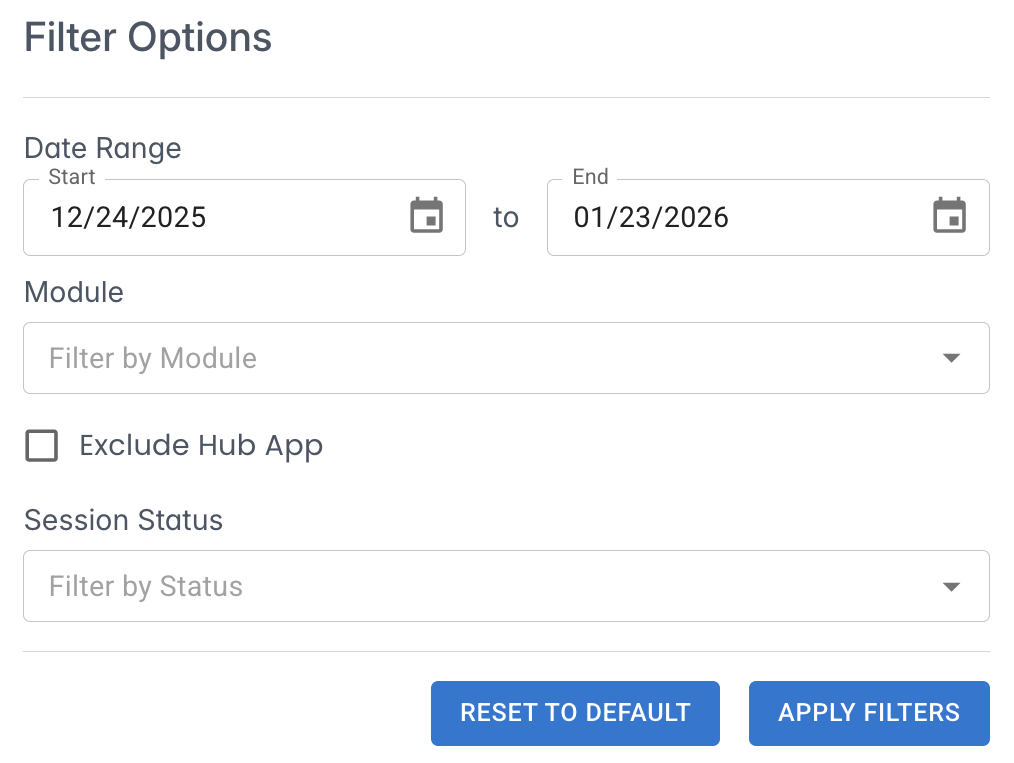Click the Filter Options heading
1014x763 pixels.
tap(148, 38)
